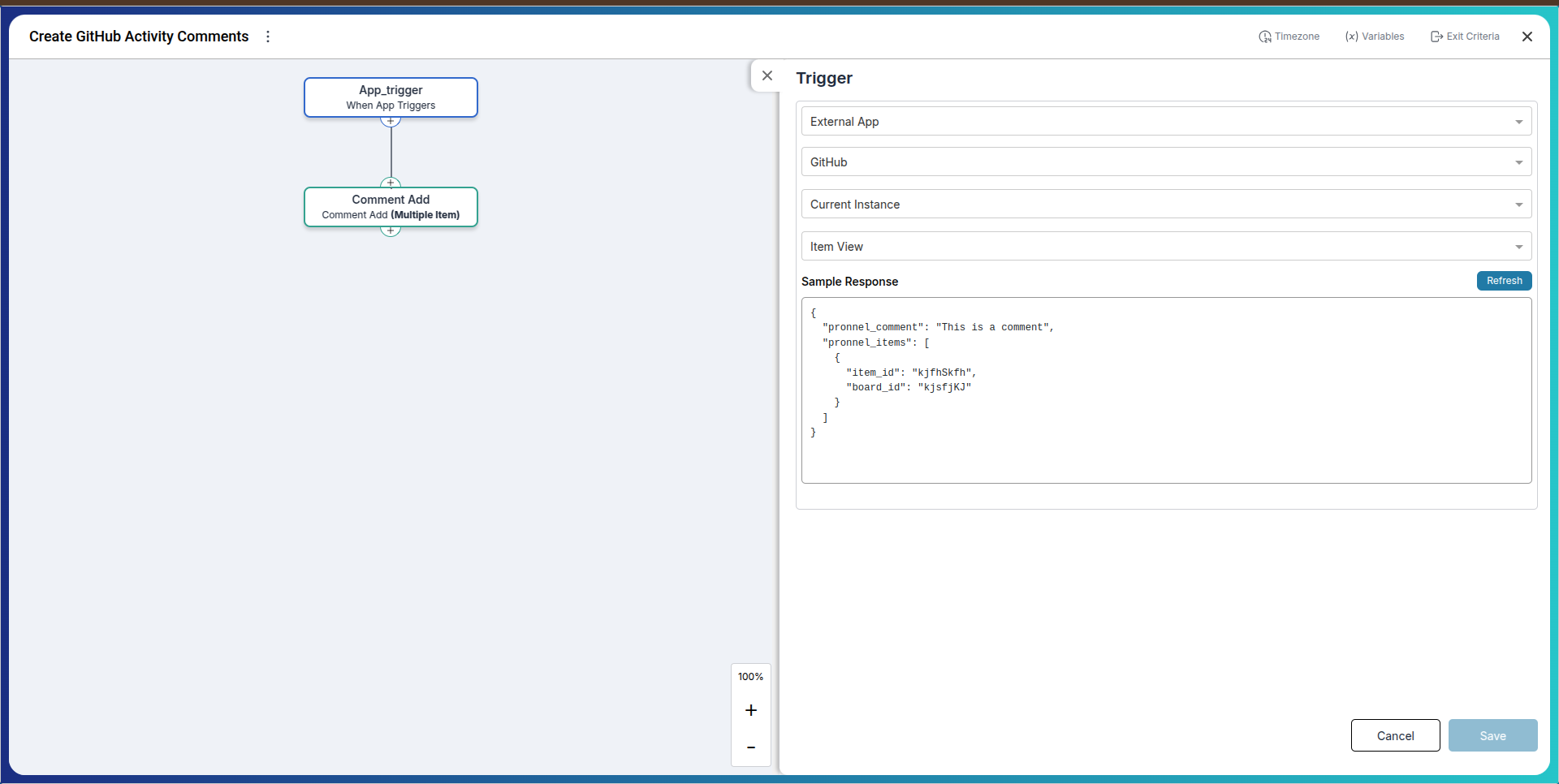This screenshot has height=784, width=1559.
Task: Click the Current Instance dropdown arrow
Action: (x=1518, y=205)
